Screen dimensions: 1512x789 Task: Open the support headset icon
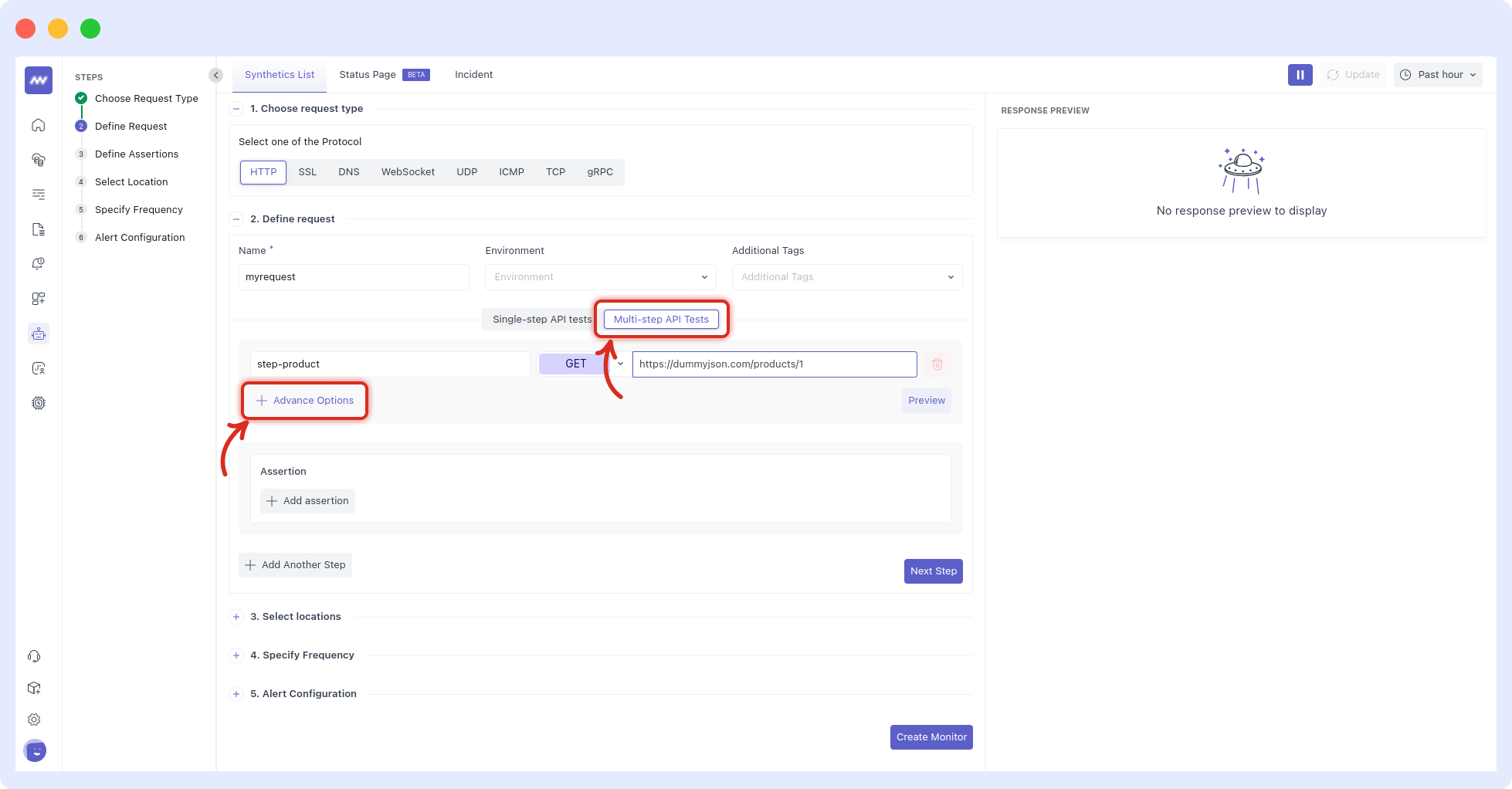[34, 655]
